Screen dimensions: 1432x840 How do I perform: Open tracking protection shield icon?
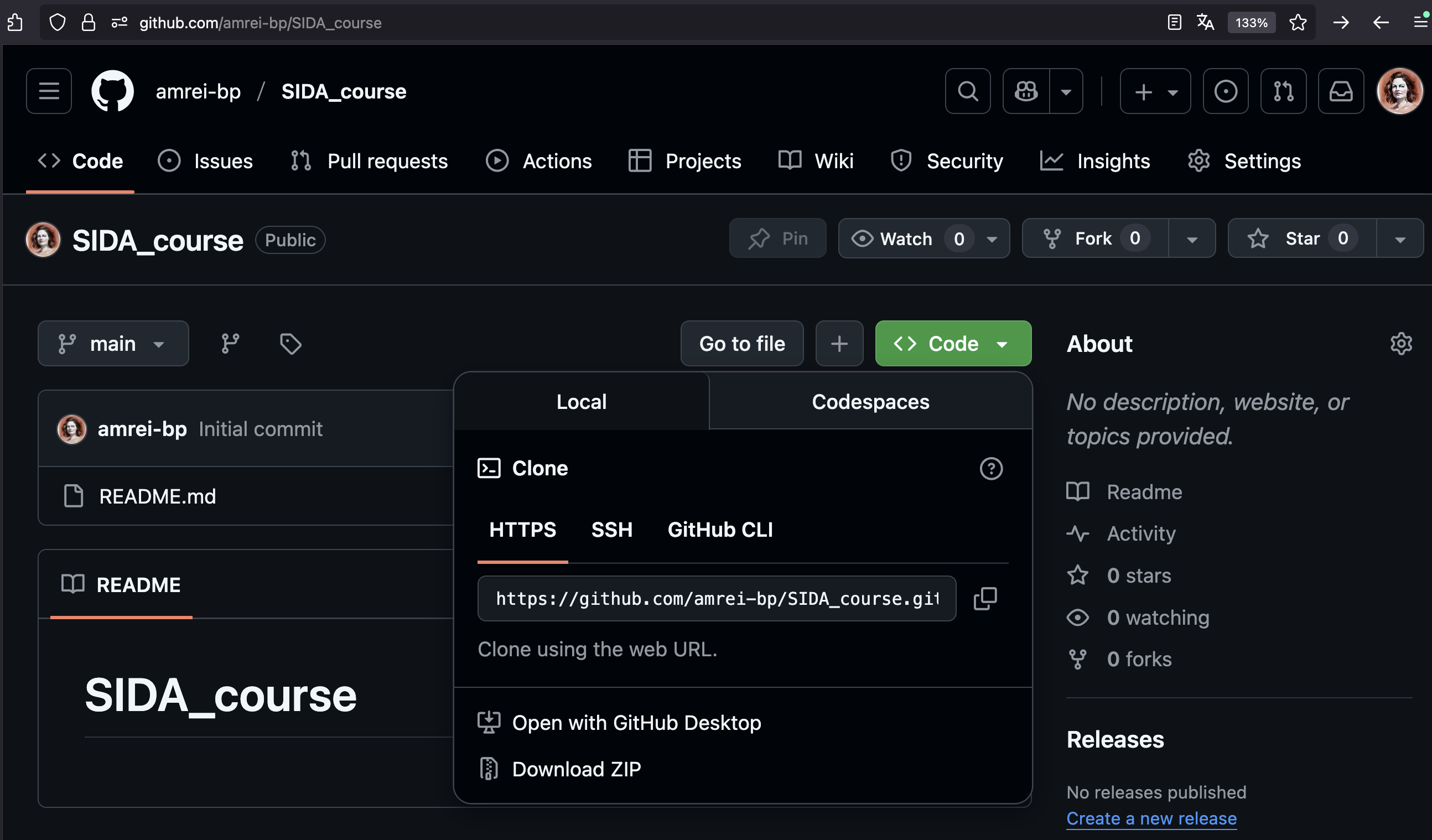[x=58, y=23]
